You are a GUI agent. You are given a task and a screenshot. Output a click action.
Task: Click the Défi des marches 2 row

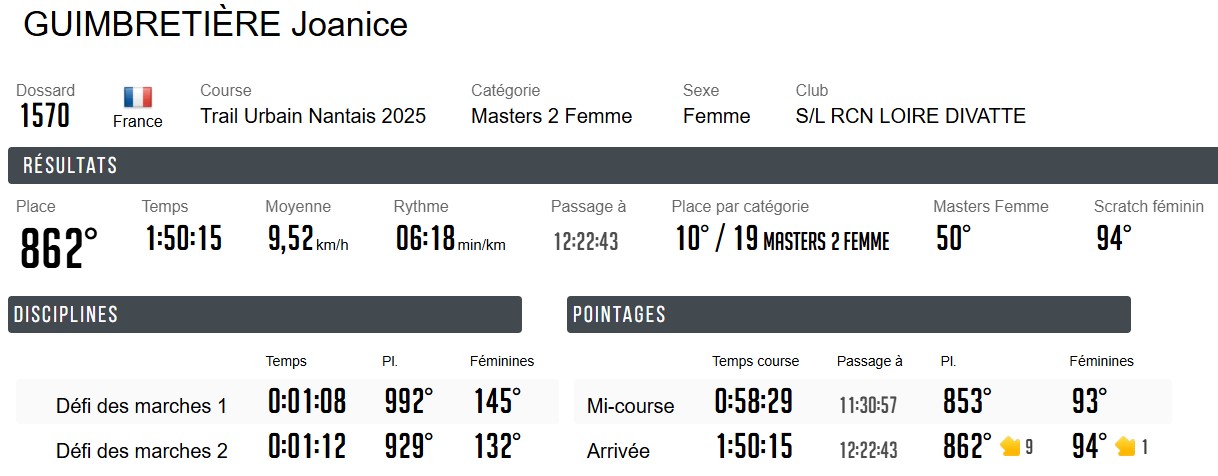[x=141, y=451]
